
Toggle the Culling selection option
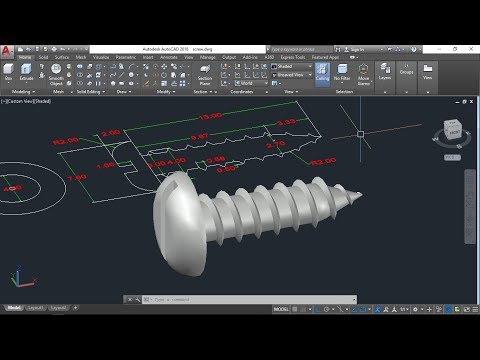click(x=322, y=73)
